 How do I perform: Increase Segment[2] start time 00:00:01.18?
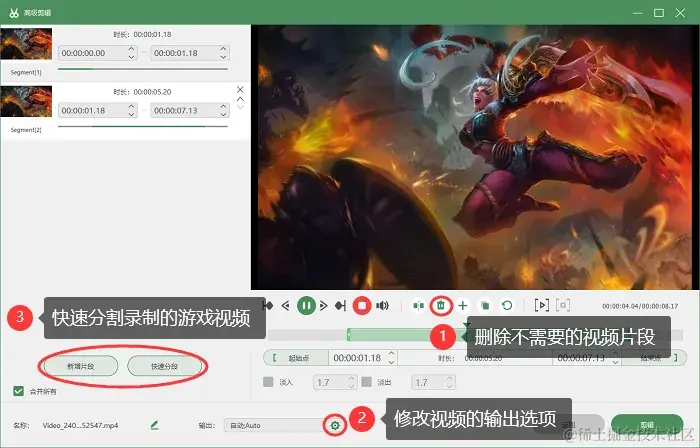click(131, 106)
